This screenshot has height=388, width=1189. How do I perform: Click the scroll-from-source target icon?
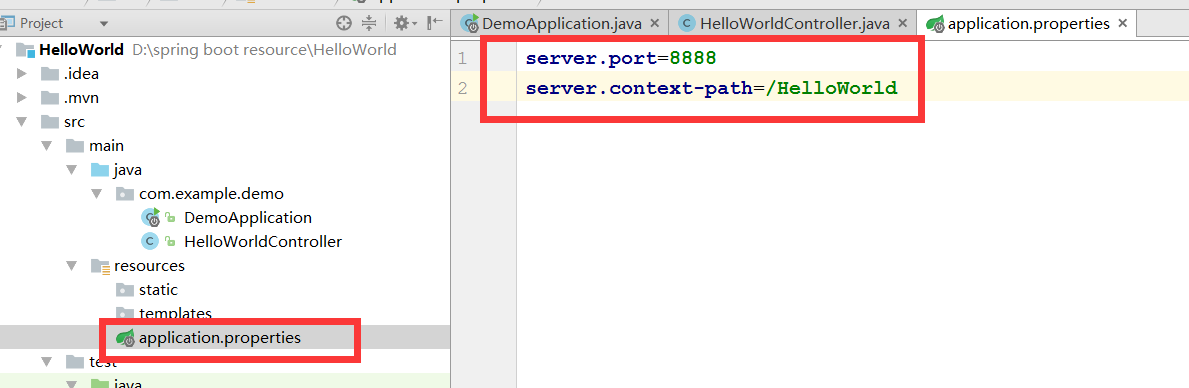(x=344, y=23)
